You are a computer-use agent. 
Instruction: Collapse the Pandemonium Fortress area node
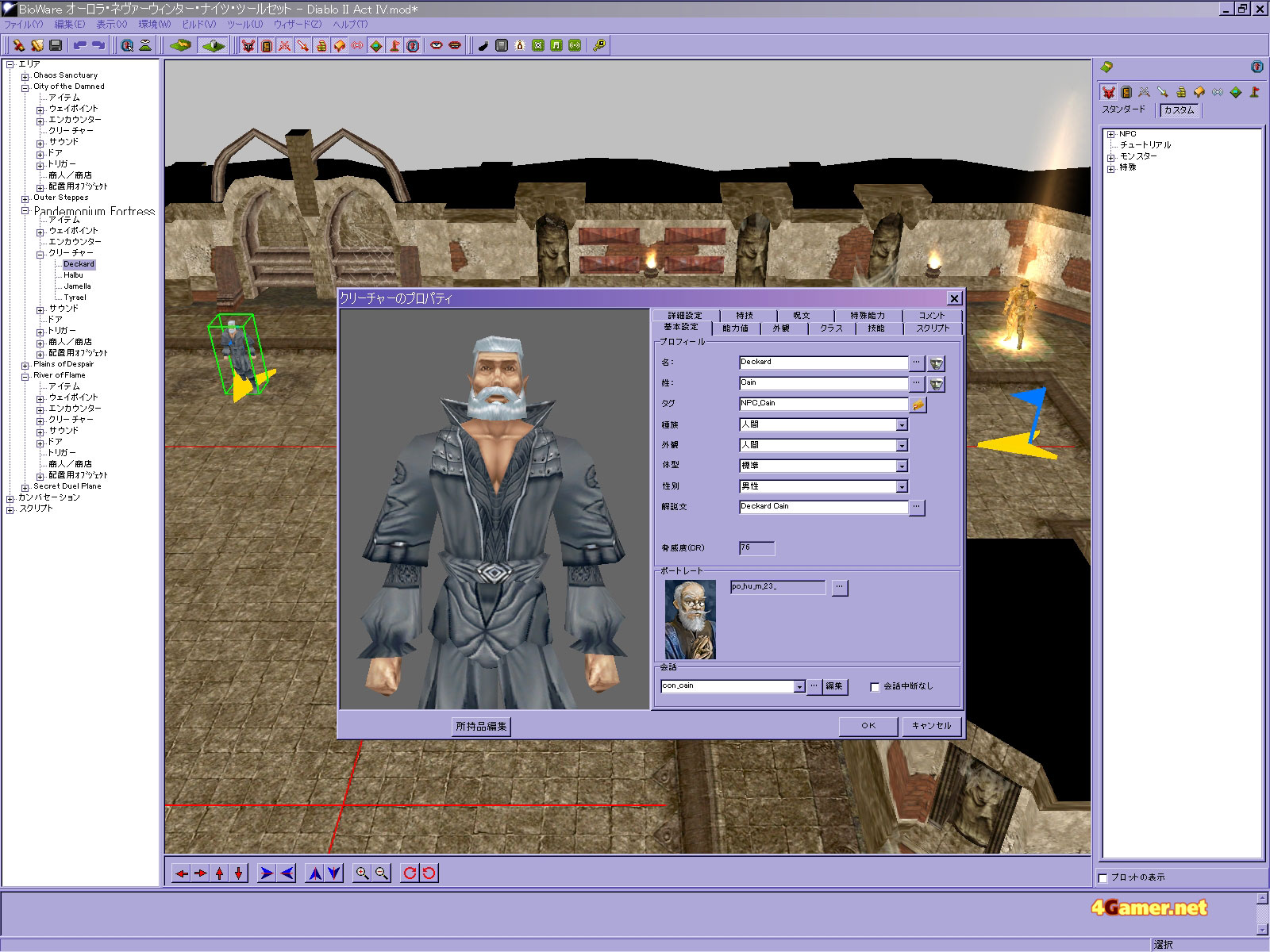tap(25, 211)
